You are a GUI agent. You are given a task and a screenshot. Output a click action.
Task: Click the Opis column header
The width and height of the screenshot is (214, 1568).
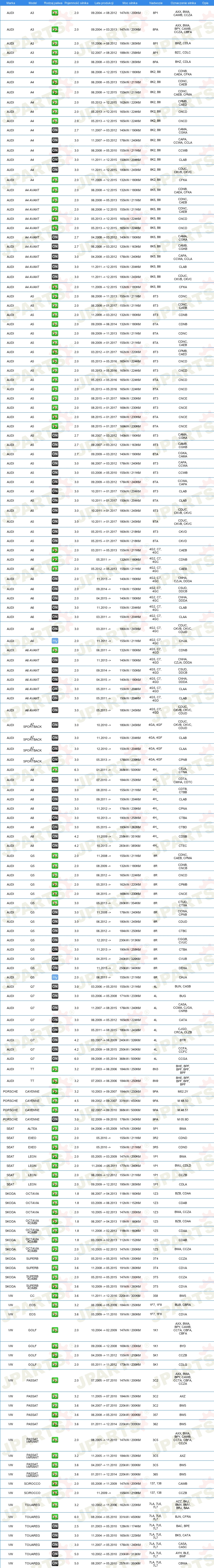(206, 2)
